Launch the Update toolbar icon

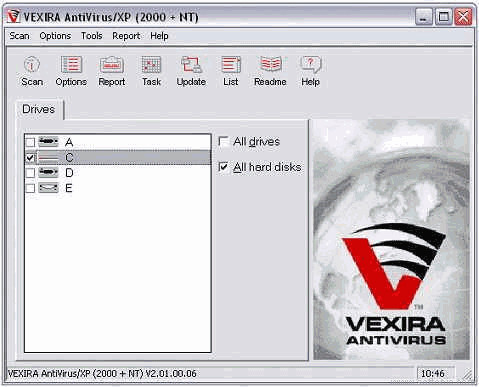coord(191,65)
